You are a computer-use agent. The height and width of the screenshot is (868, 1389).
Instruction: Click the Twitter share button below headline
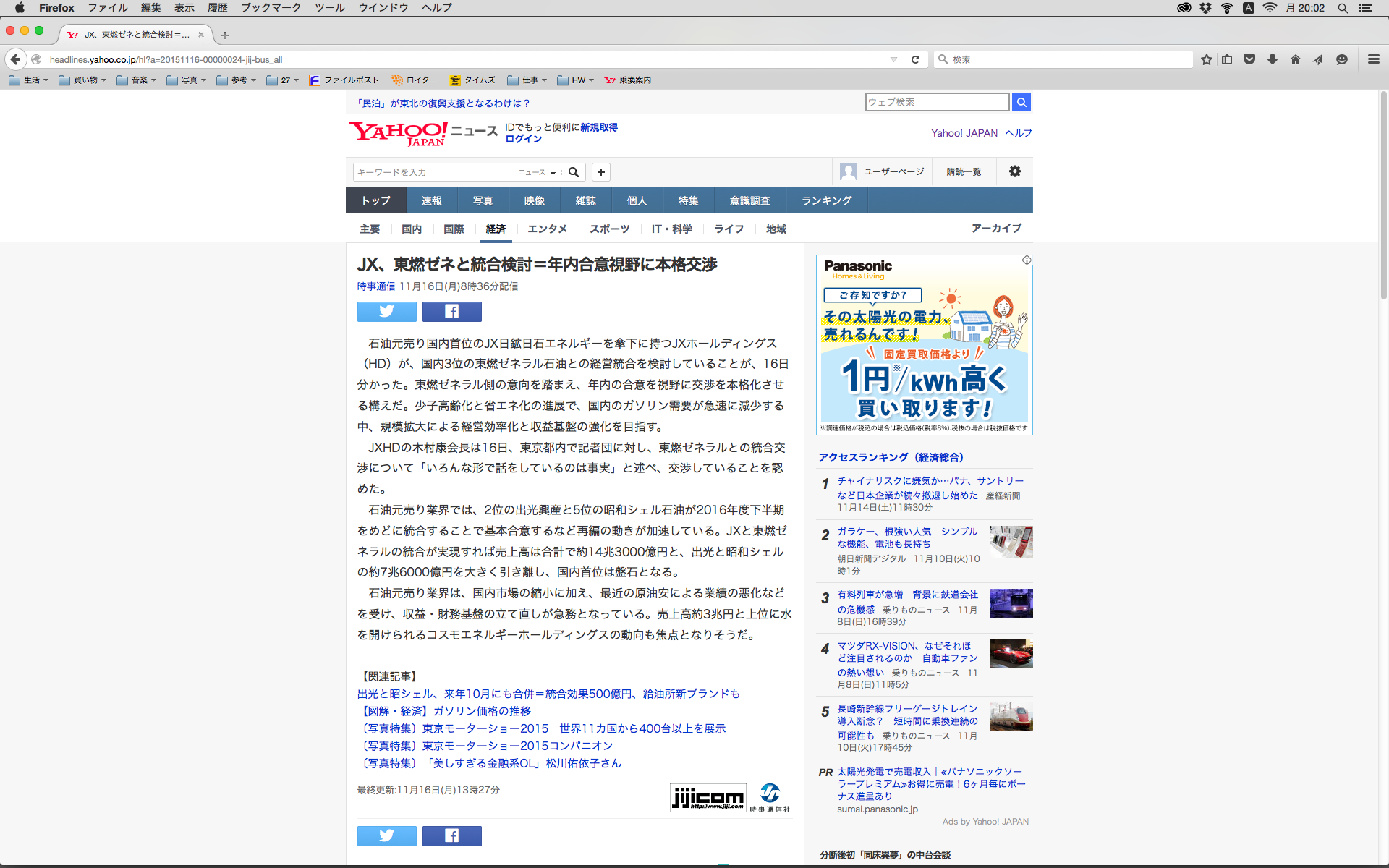pos(386,312)
